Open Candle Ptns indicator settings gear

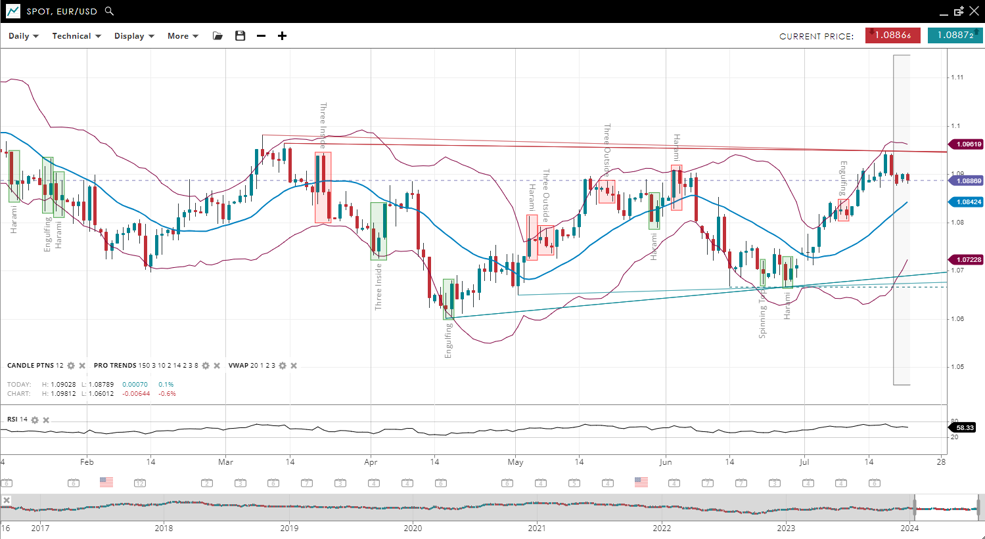click(x=71, y=366)
